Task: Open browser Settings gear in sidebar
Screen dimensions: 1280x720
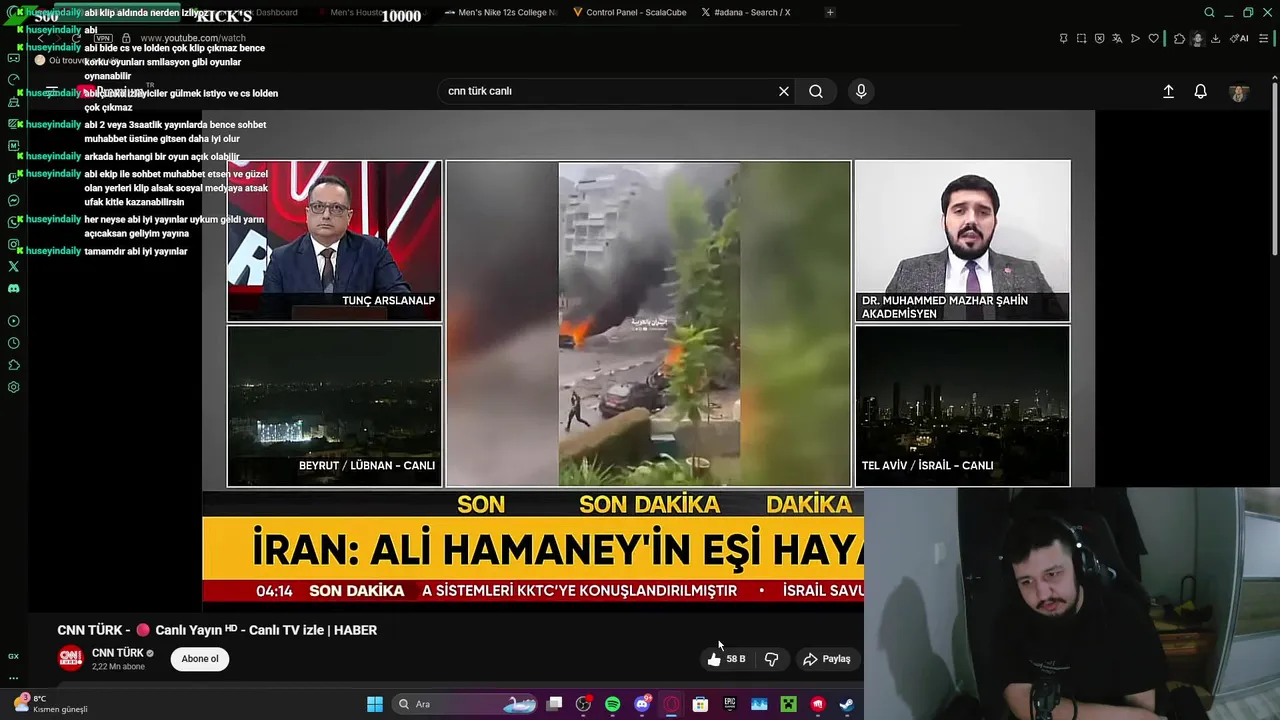Action: pos(14,387)
